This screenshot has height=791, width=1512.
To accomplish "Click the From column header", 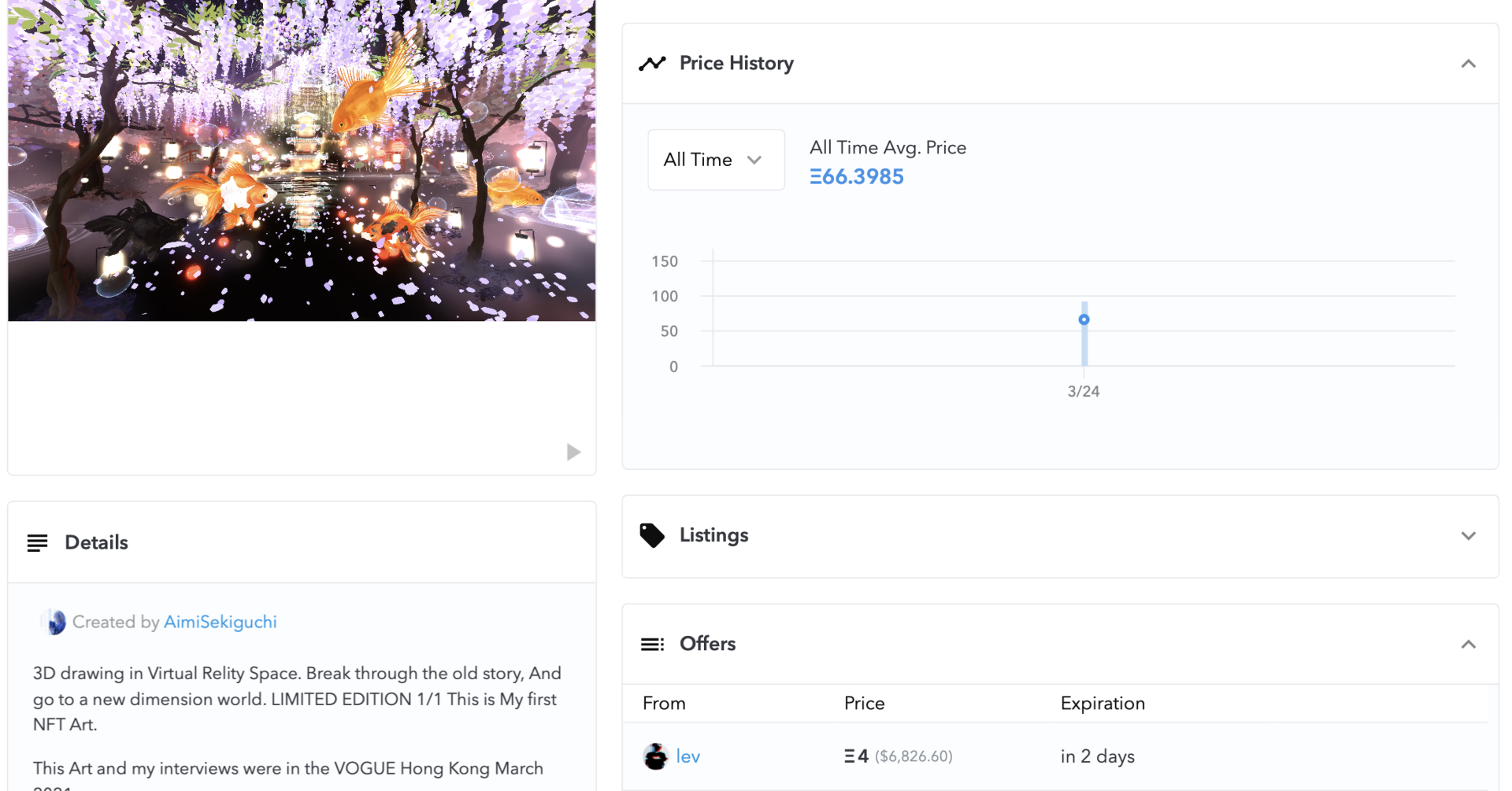I will coord(664,704).
